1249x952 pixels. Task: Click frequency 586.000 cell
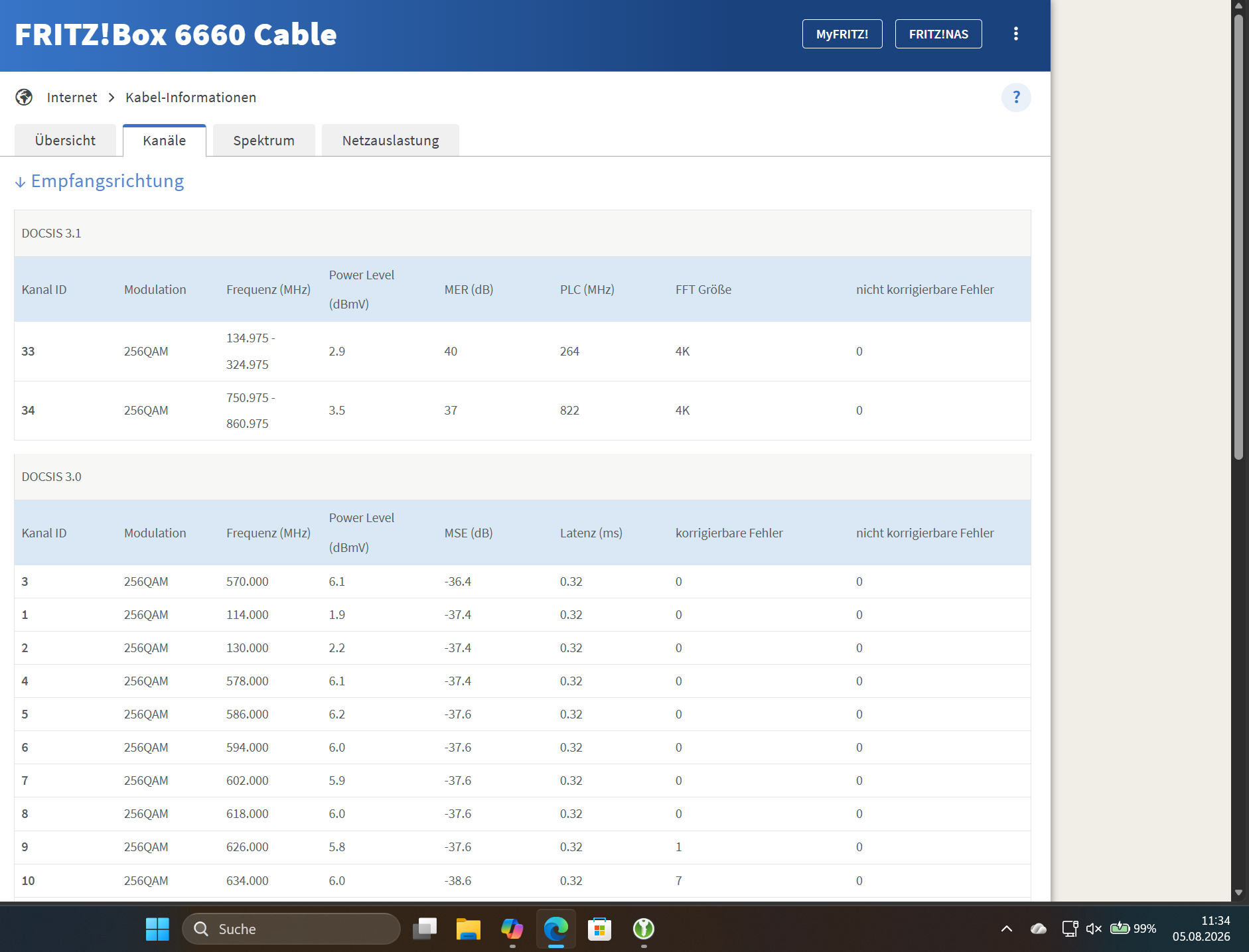pyautogui.click(x=248, y=714)
